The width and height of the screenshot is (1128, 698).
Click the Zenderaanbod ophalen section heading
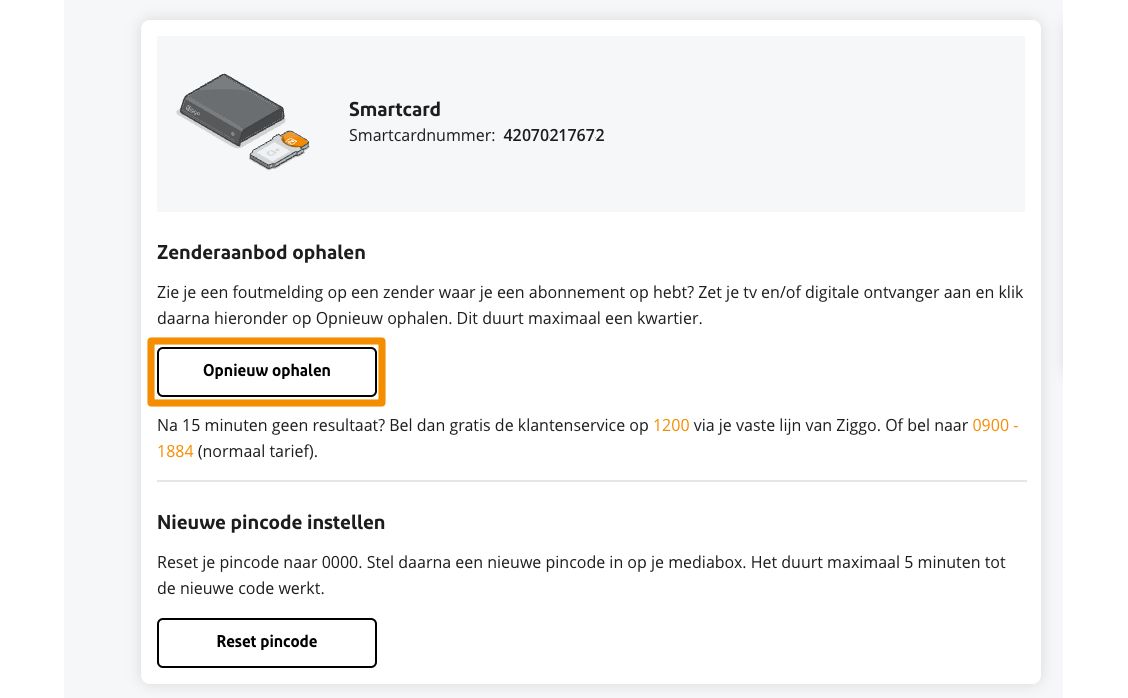pos(261,252)
